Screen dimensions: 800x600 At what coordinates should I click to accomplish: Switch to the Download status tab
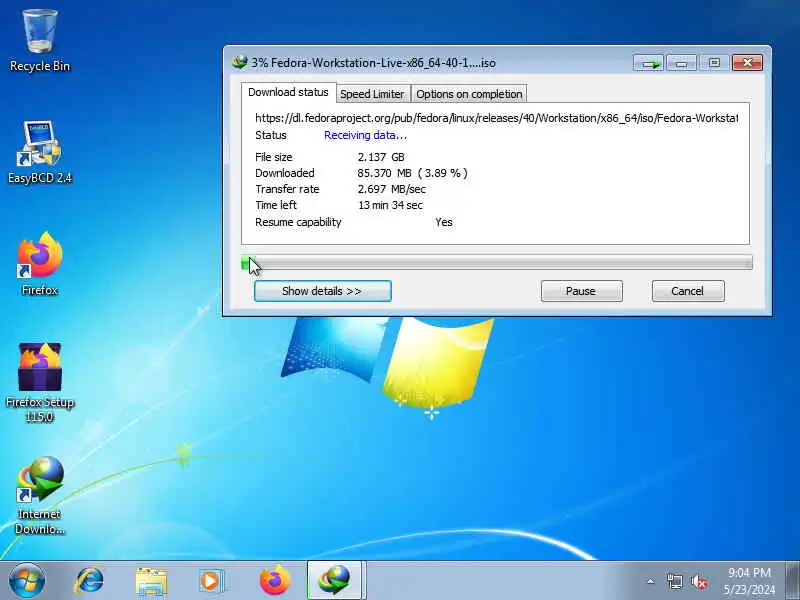click(288, 92)
